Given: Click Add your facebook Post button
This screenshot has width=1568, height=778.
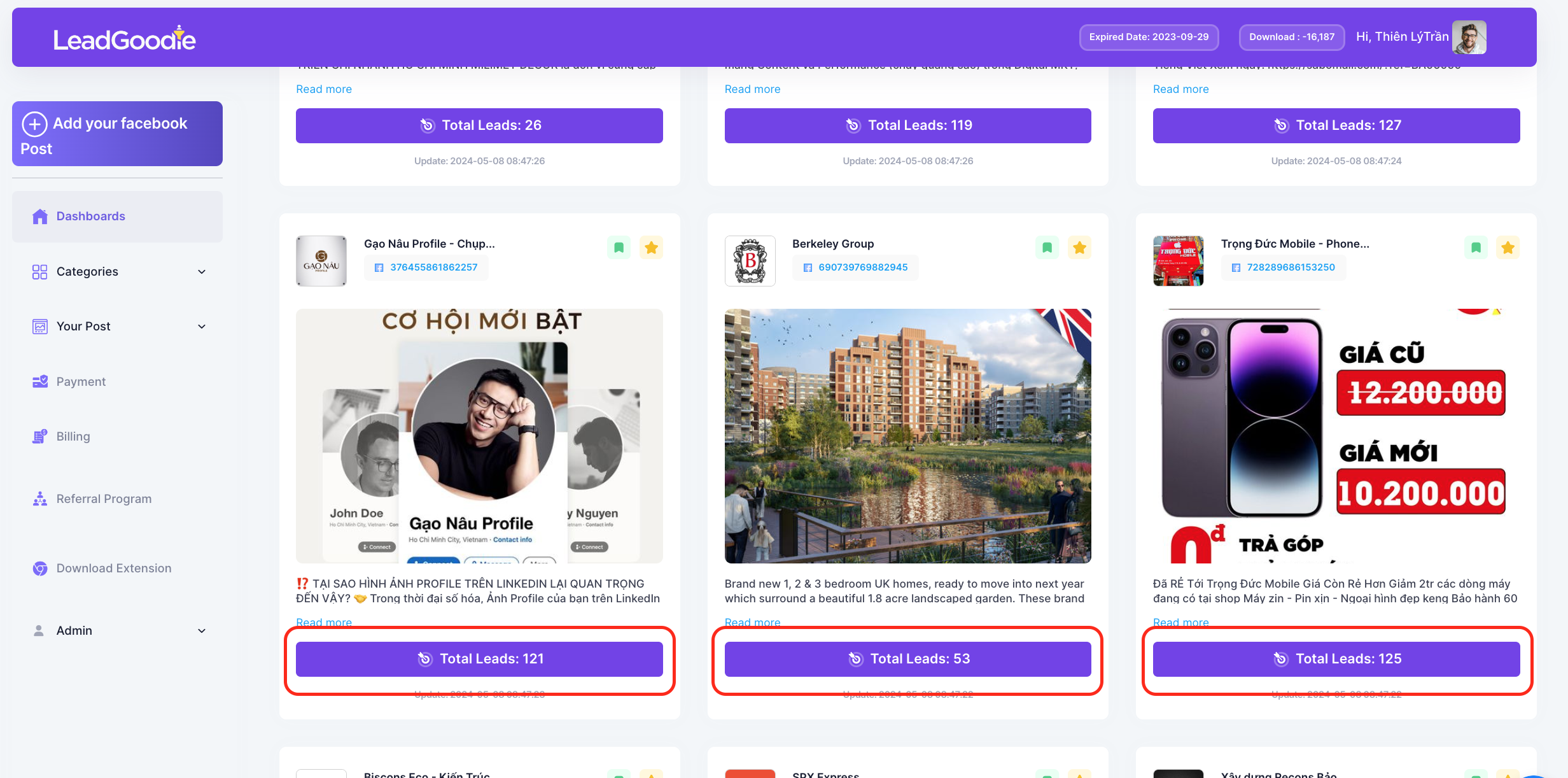Looking at the screenshot, I should tap(117, 134).
